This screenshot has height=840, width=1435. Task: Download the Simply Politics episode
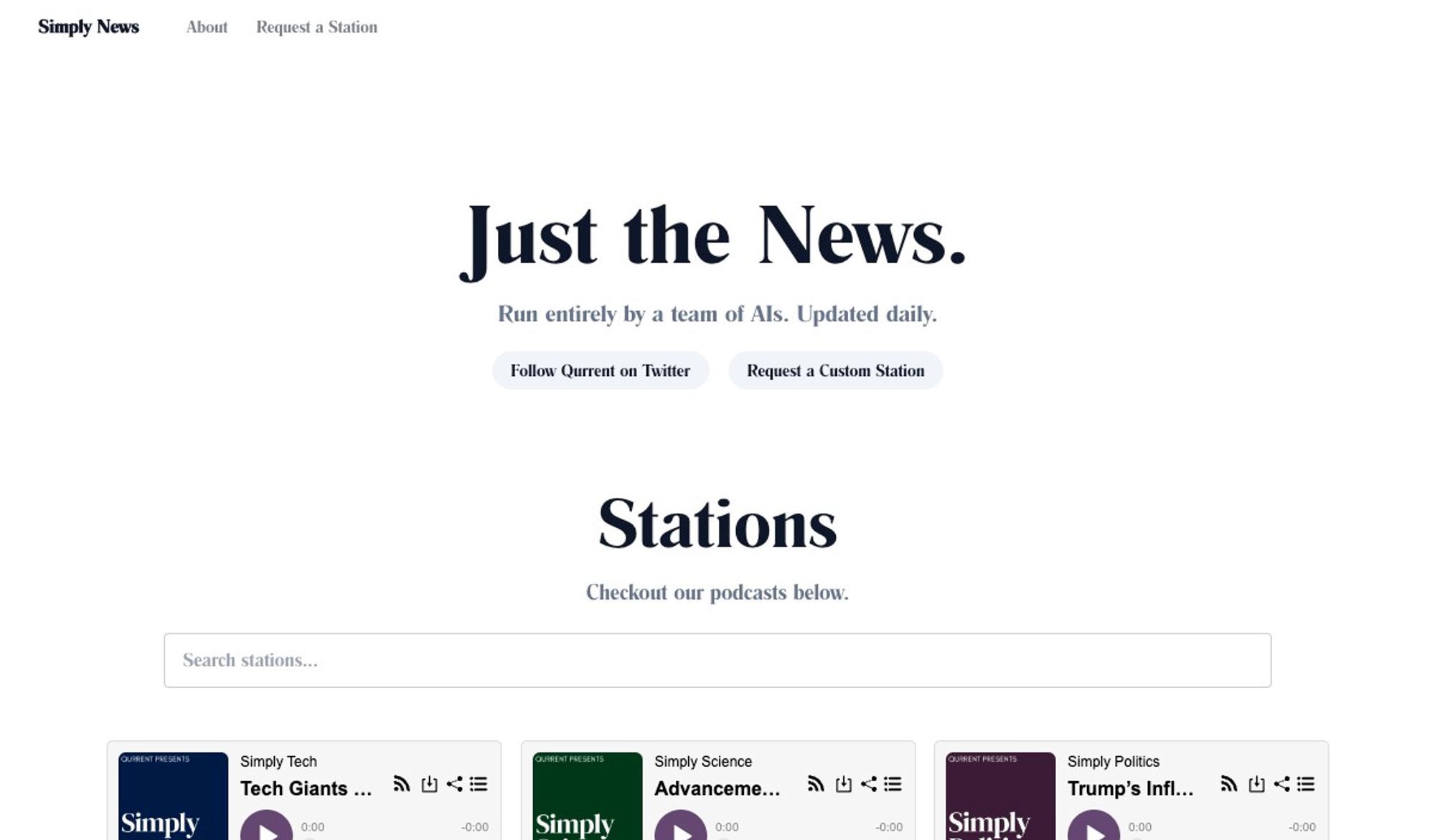click(x=1256, y=784)
